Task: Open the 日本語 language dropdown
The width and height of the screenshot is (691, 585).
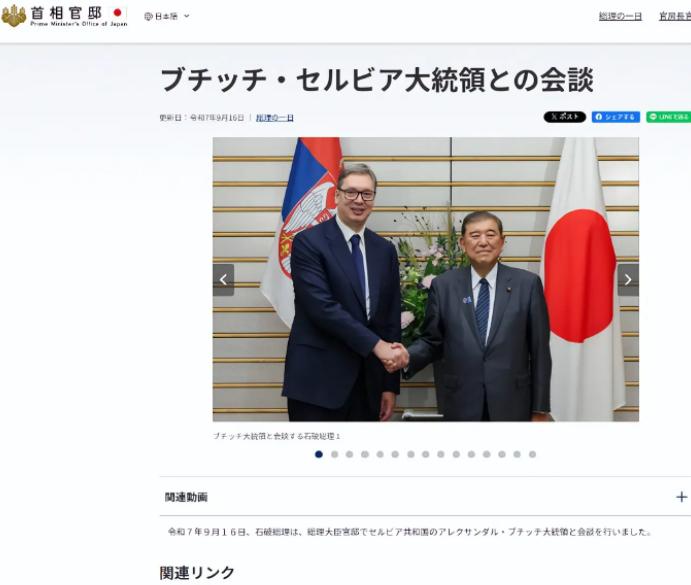Action: (x=167, y=16)
